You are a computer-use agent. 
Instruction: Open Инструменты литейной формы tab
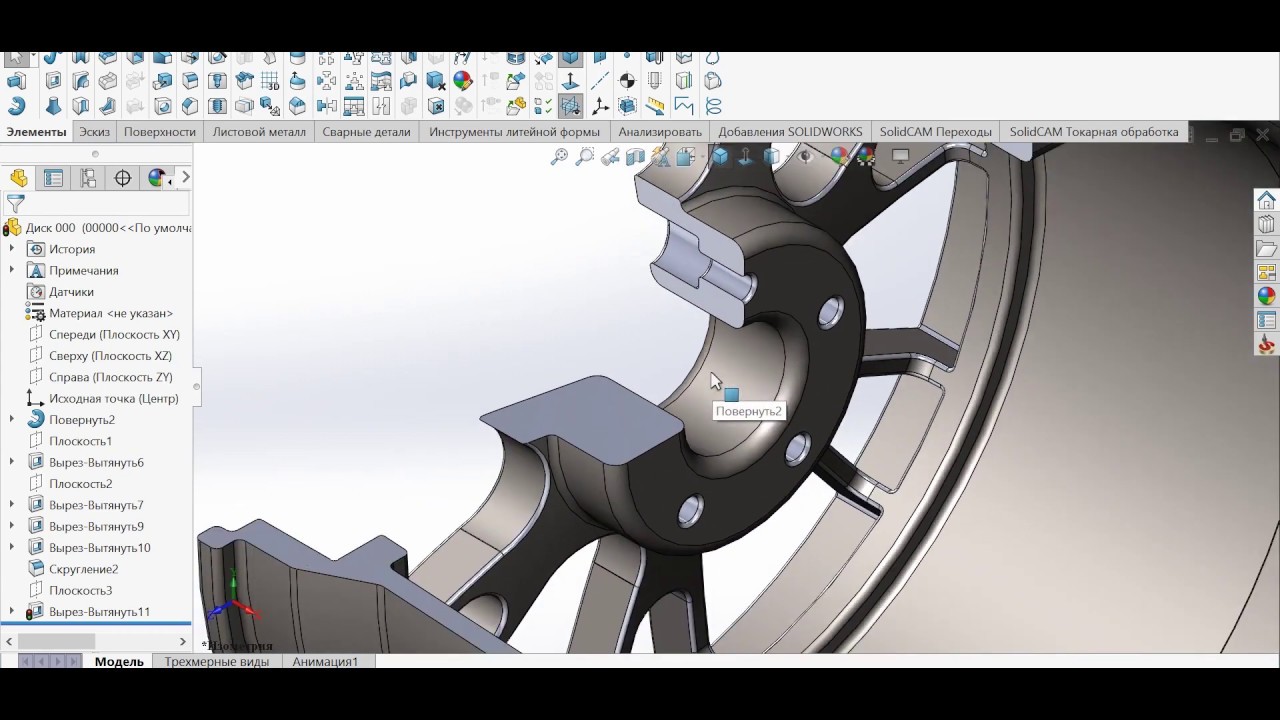point(514,132)
